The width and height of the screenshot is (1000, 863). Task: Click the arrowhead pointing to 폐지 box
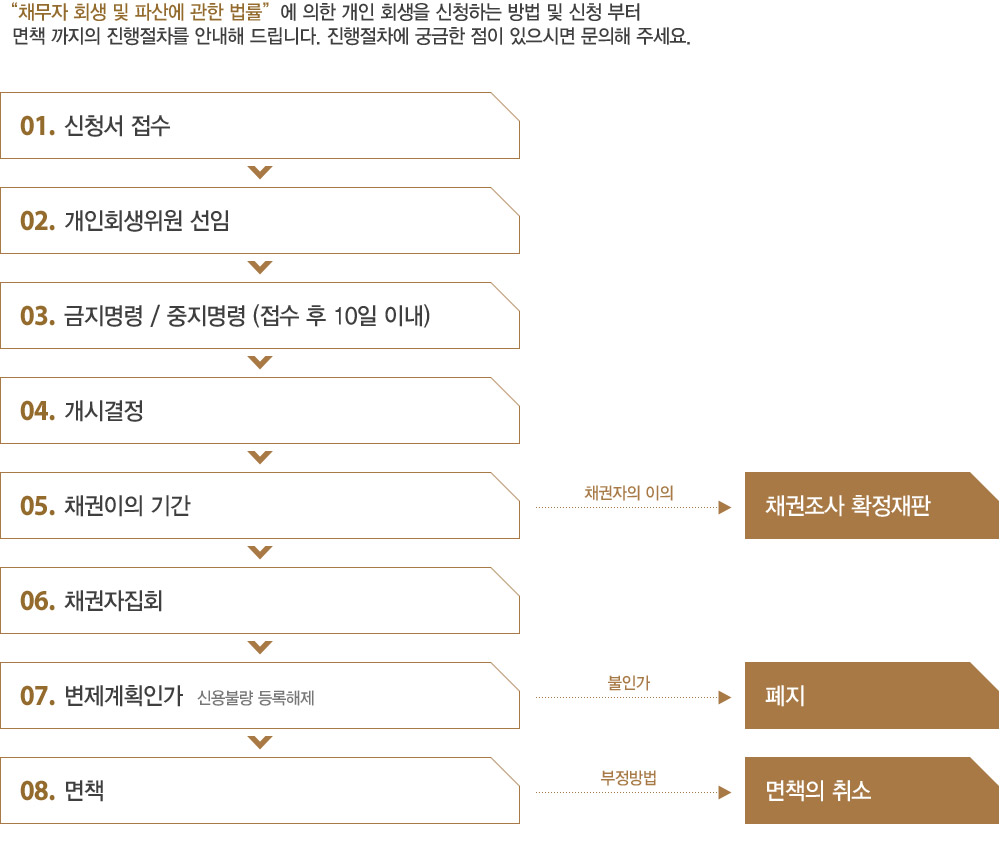click(724, 697)
